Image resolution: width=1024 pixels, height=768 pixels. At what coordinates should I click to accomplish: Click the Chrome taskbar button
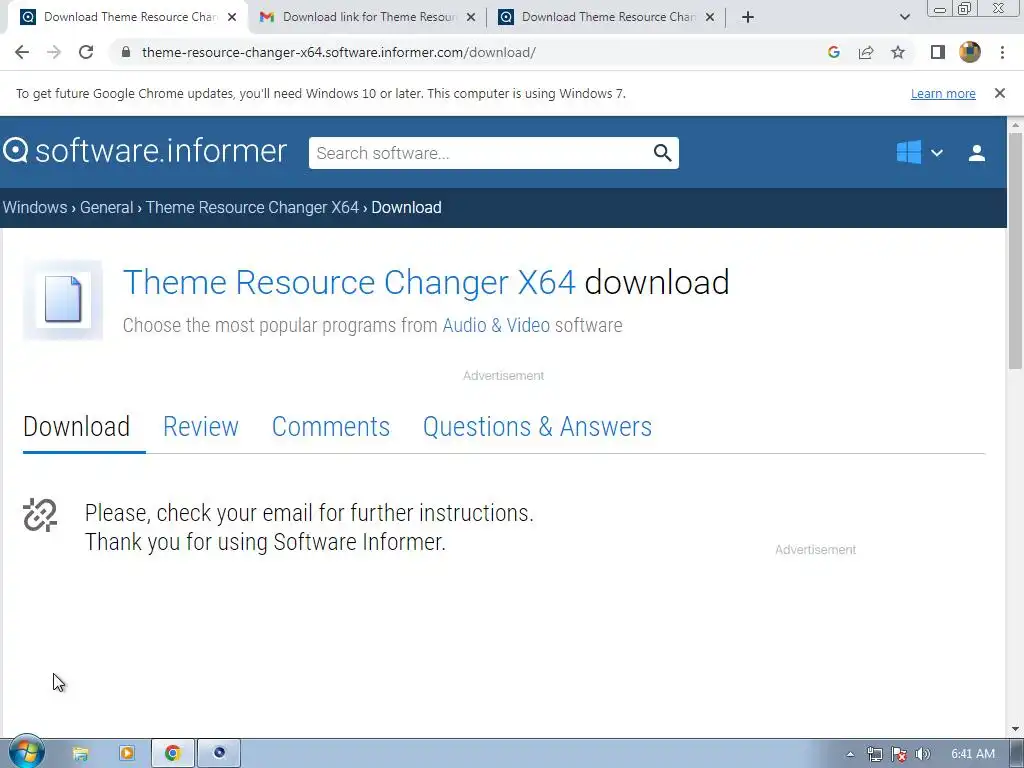[172, 754]
